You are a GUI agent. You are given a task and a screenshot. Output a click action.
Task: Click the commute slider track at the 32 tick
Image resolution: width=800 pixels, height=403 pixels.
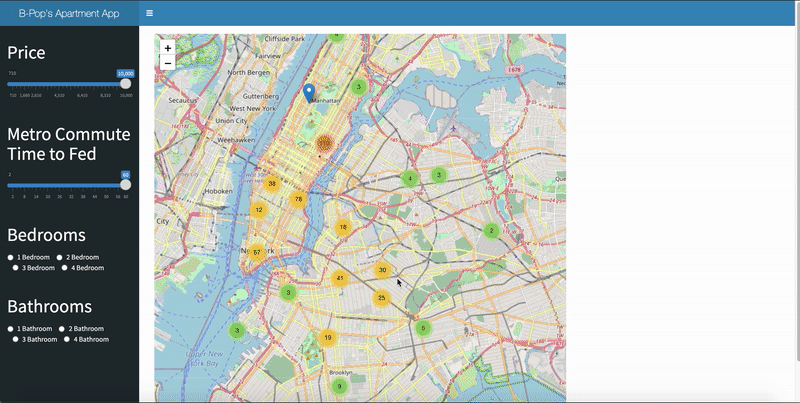coord(71,185)
